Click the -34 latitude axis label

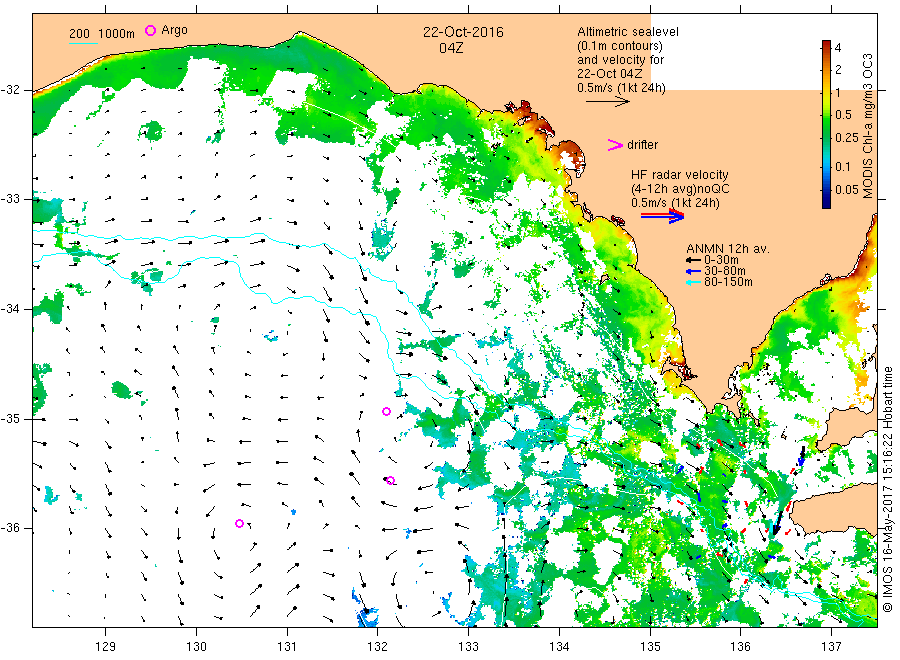[x=11, y=309]
